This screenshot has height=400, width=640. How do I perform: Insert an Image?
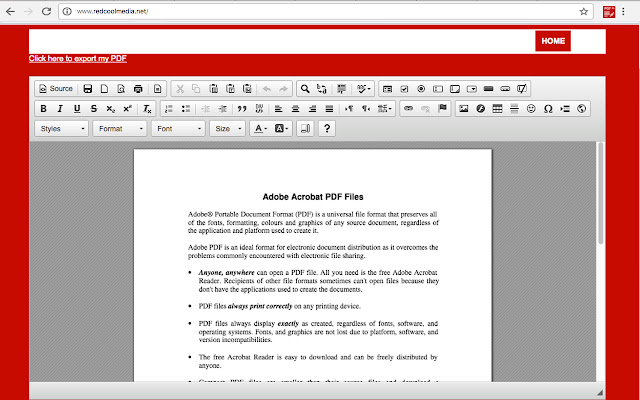coord(464,109)
